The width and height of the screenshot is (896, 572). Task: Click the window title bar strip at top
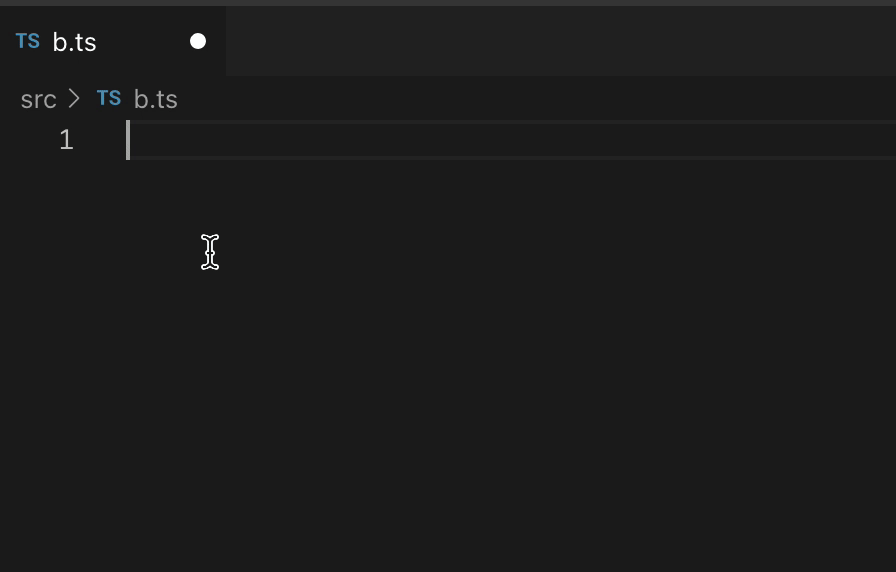point(448,3)
